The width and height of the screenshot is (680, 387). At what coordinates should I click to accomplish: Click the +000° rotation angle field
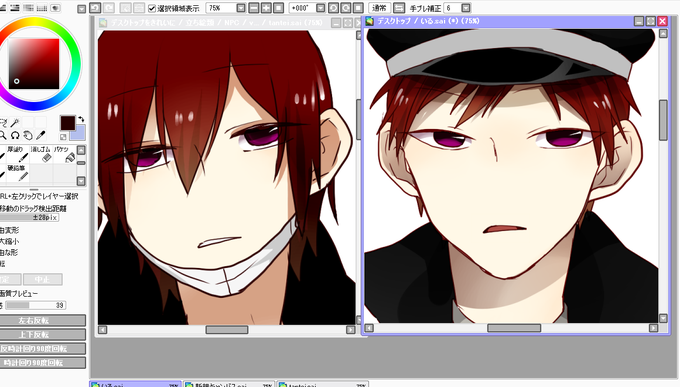(x=302, y=8)
